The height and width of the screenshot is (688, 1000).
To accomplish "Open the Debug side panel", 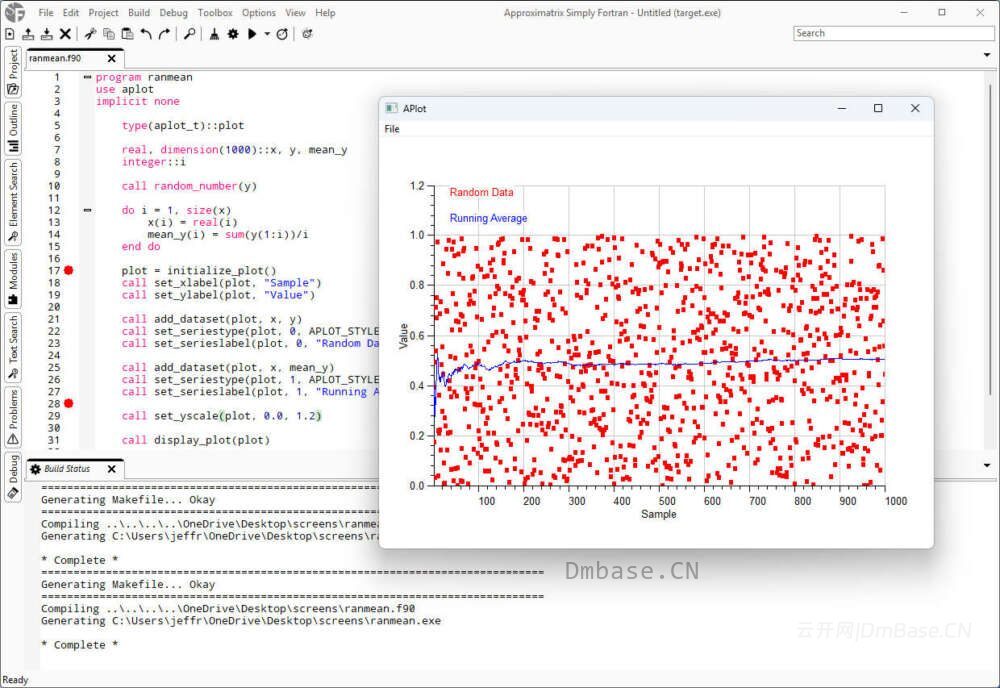I will pos(13,477).
